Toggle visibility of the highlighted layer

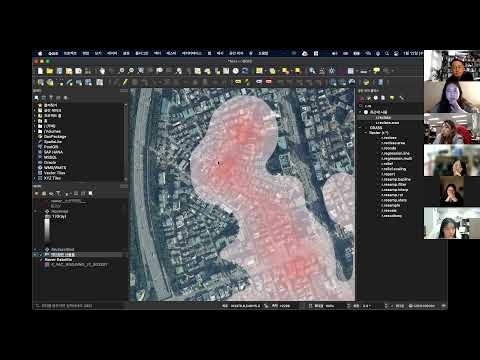point(41,254)
